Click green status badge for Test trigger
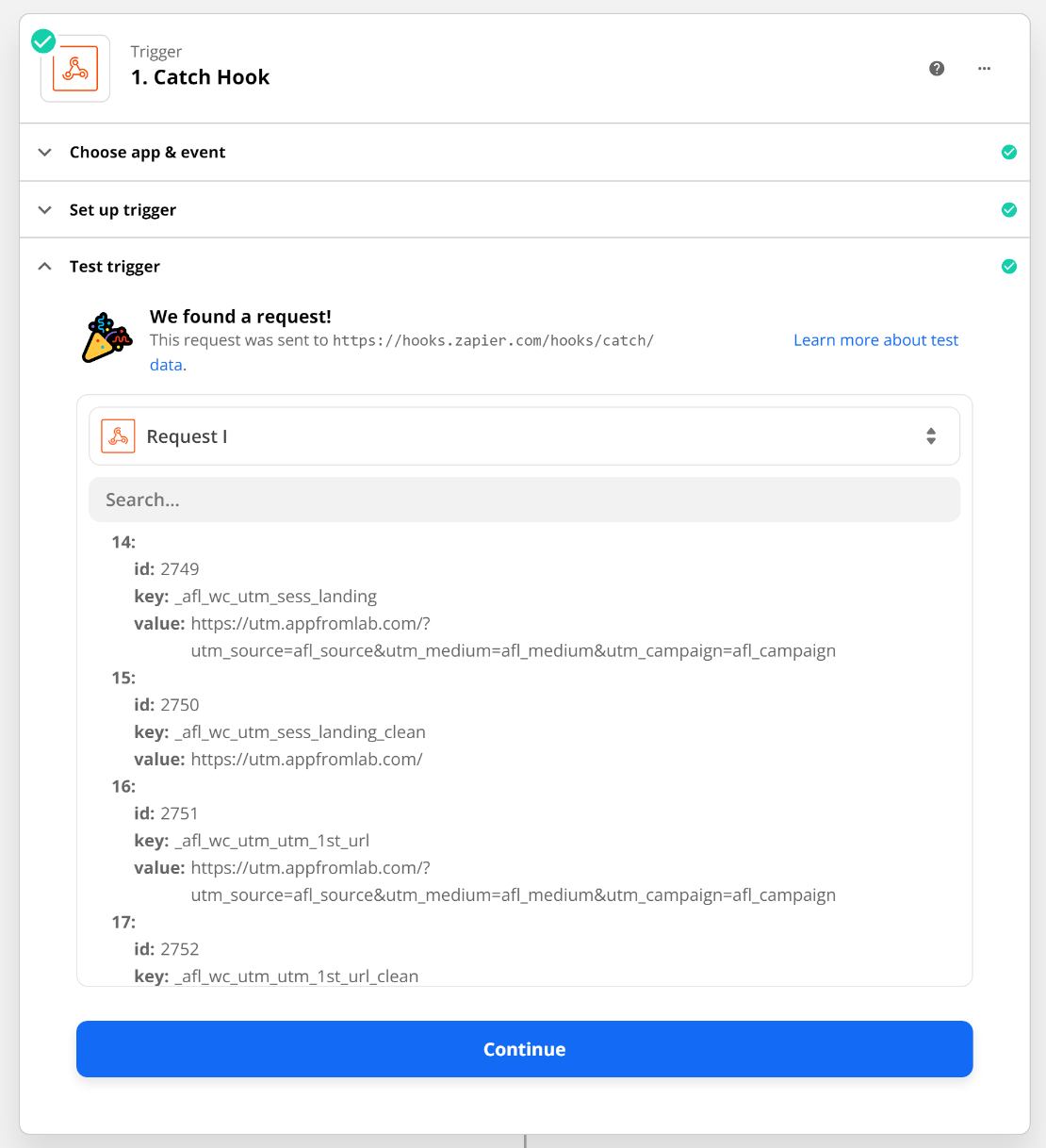 click(x=1009, y=266)
